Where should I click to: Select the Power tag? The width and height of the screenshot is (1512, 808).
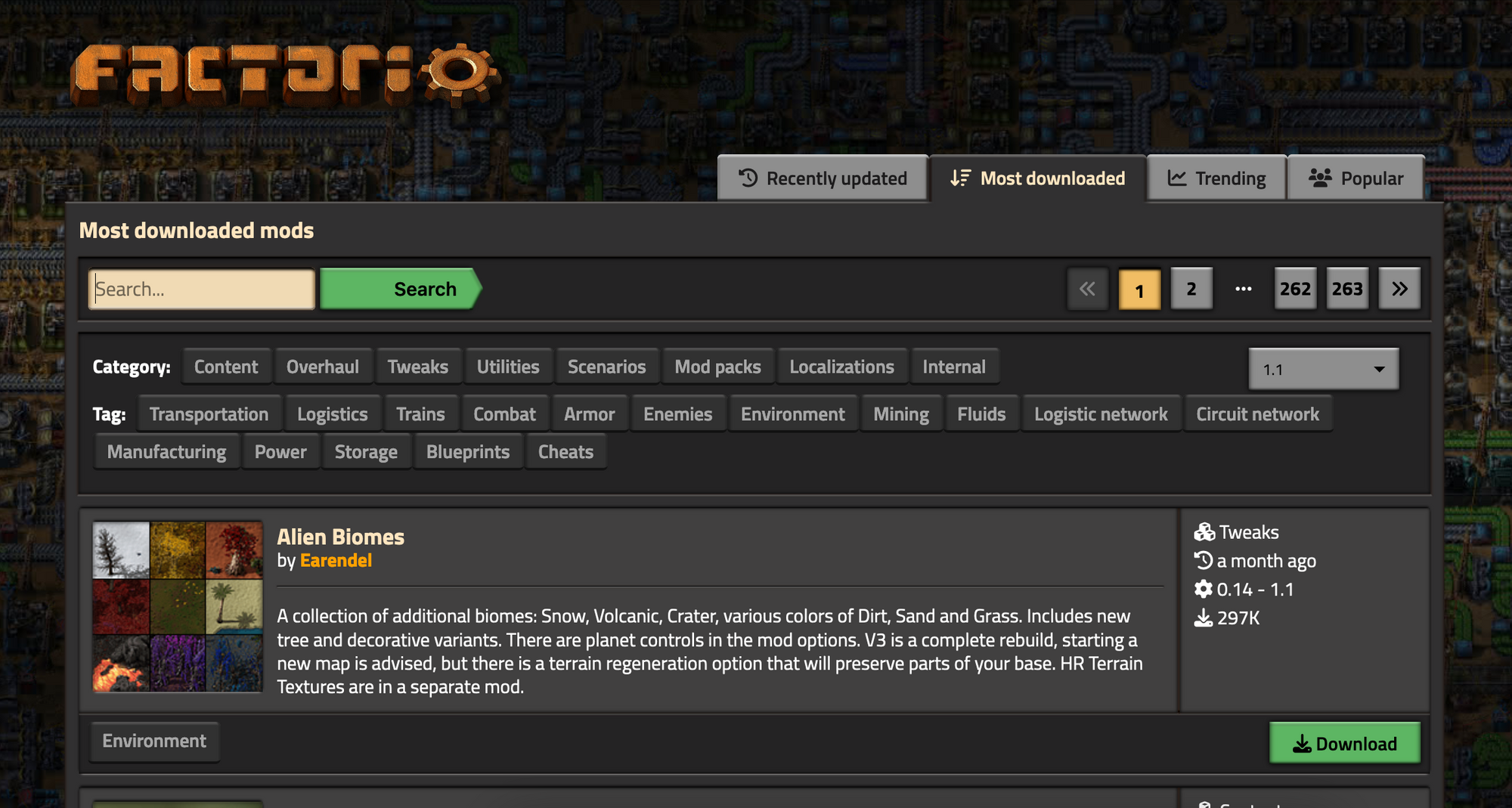pos(280,452)
